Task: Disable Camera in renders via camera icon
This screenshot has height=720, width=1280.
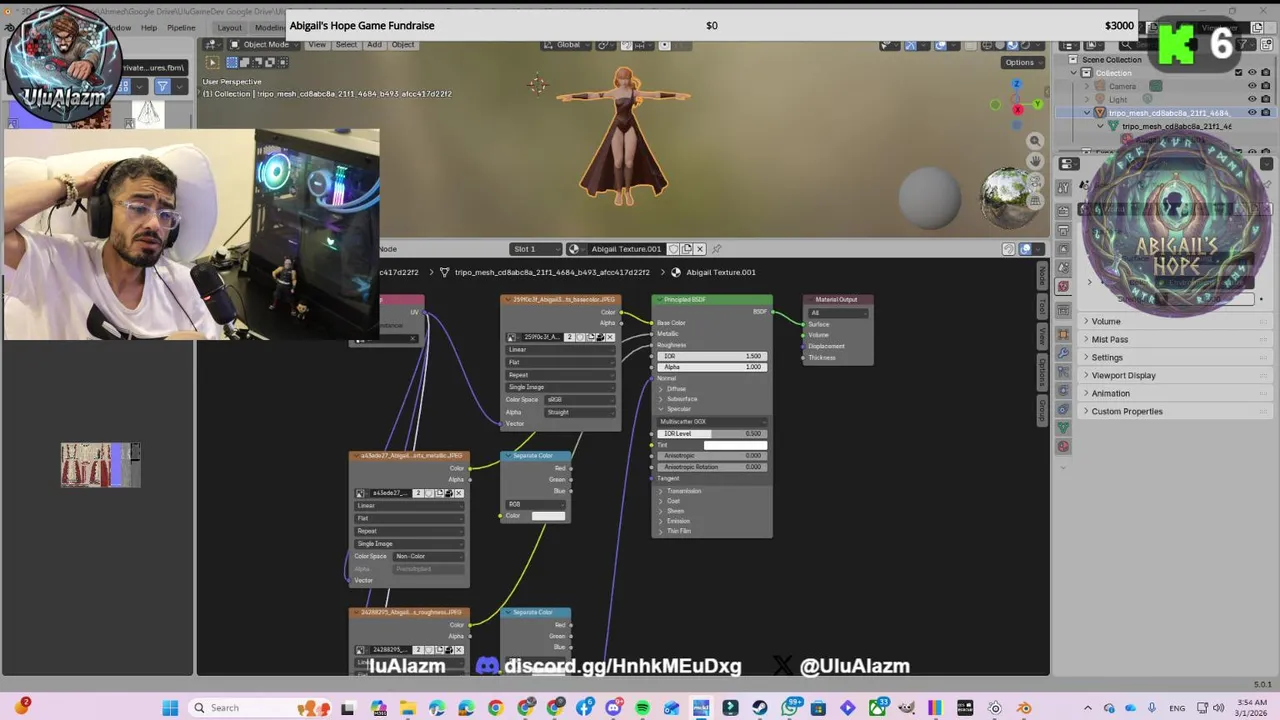Action: 1265,86
